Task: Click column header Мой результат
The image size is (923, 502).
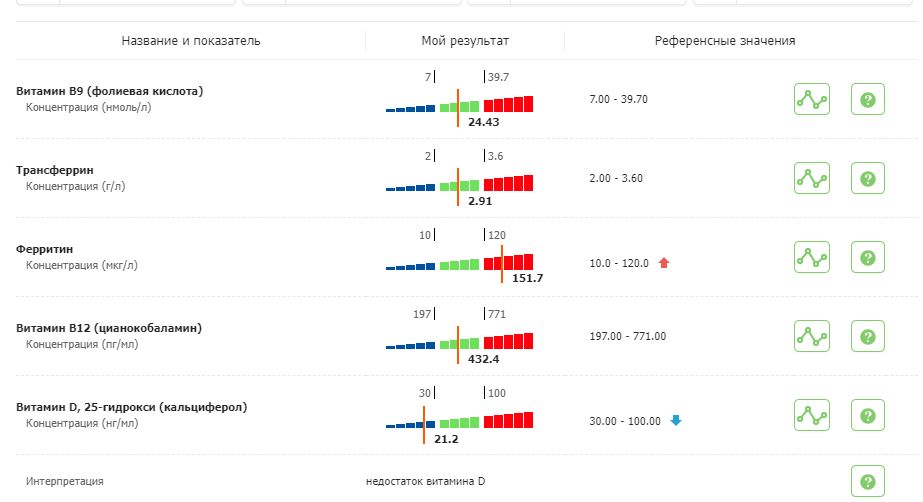Action: 465,41
